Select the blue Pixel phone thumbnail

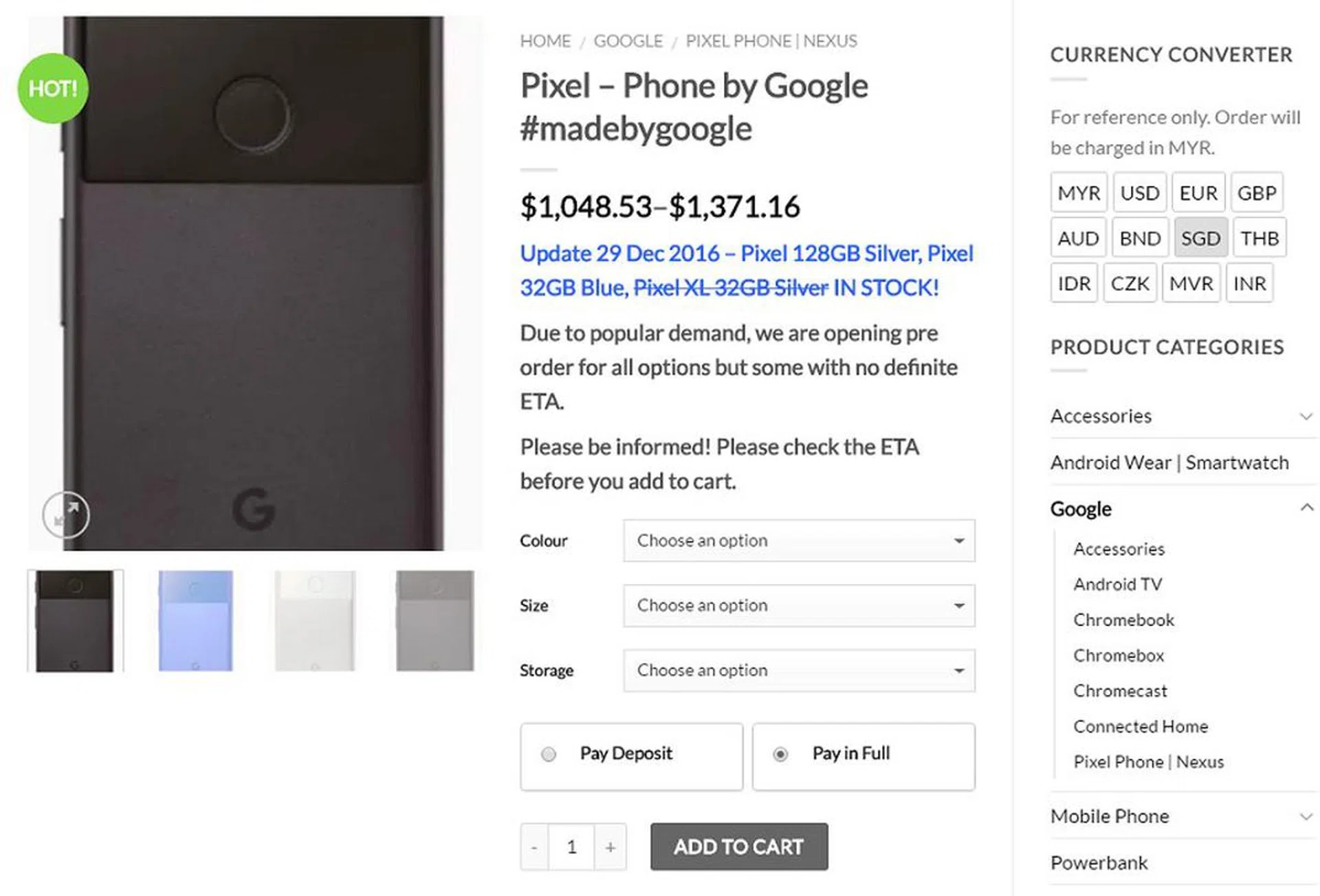pos(196,620)
